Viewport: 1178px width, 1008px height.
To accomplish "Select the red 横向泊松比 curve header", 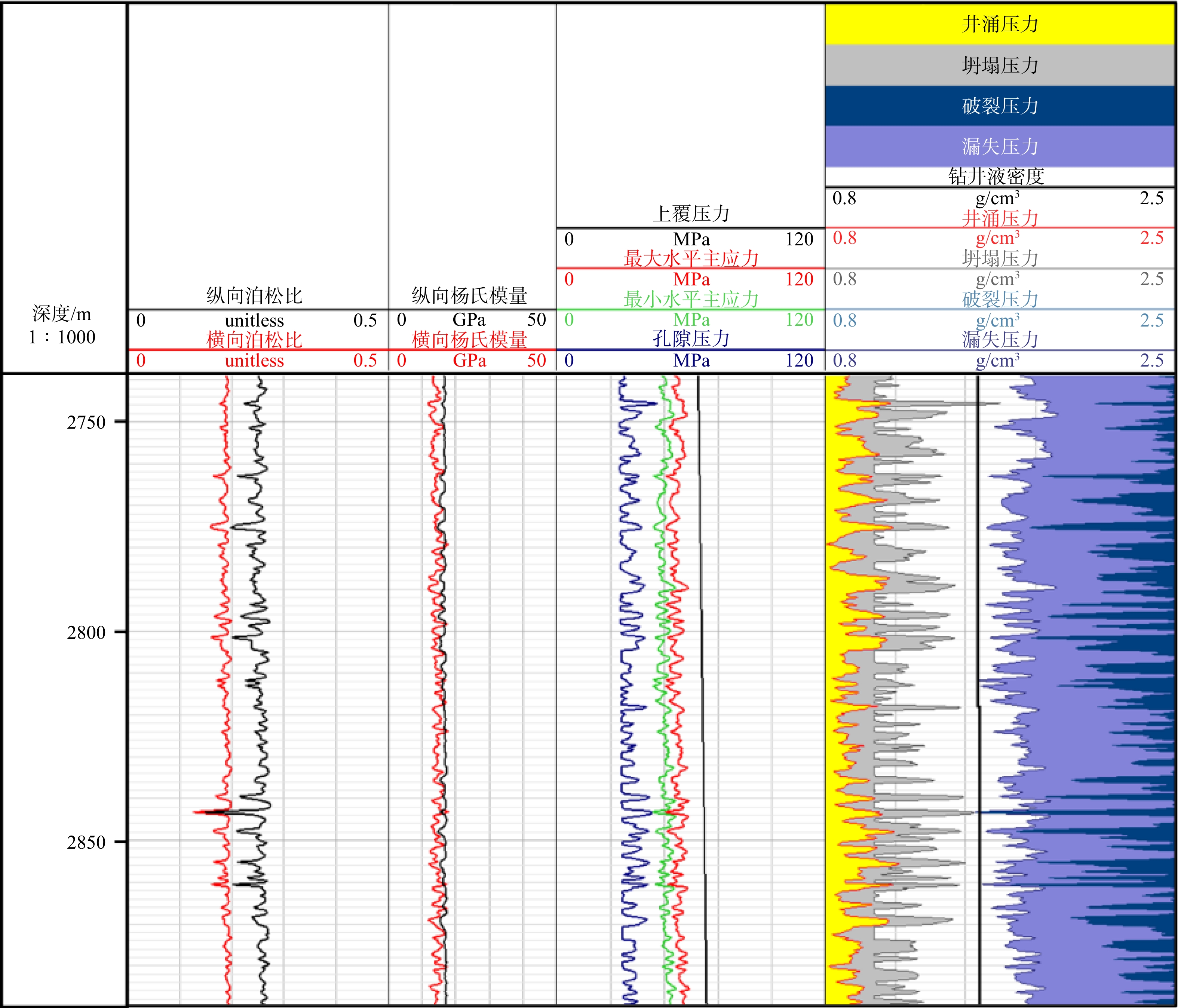I will point(254,340).
